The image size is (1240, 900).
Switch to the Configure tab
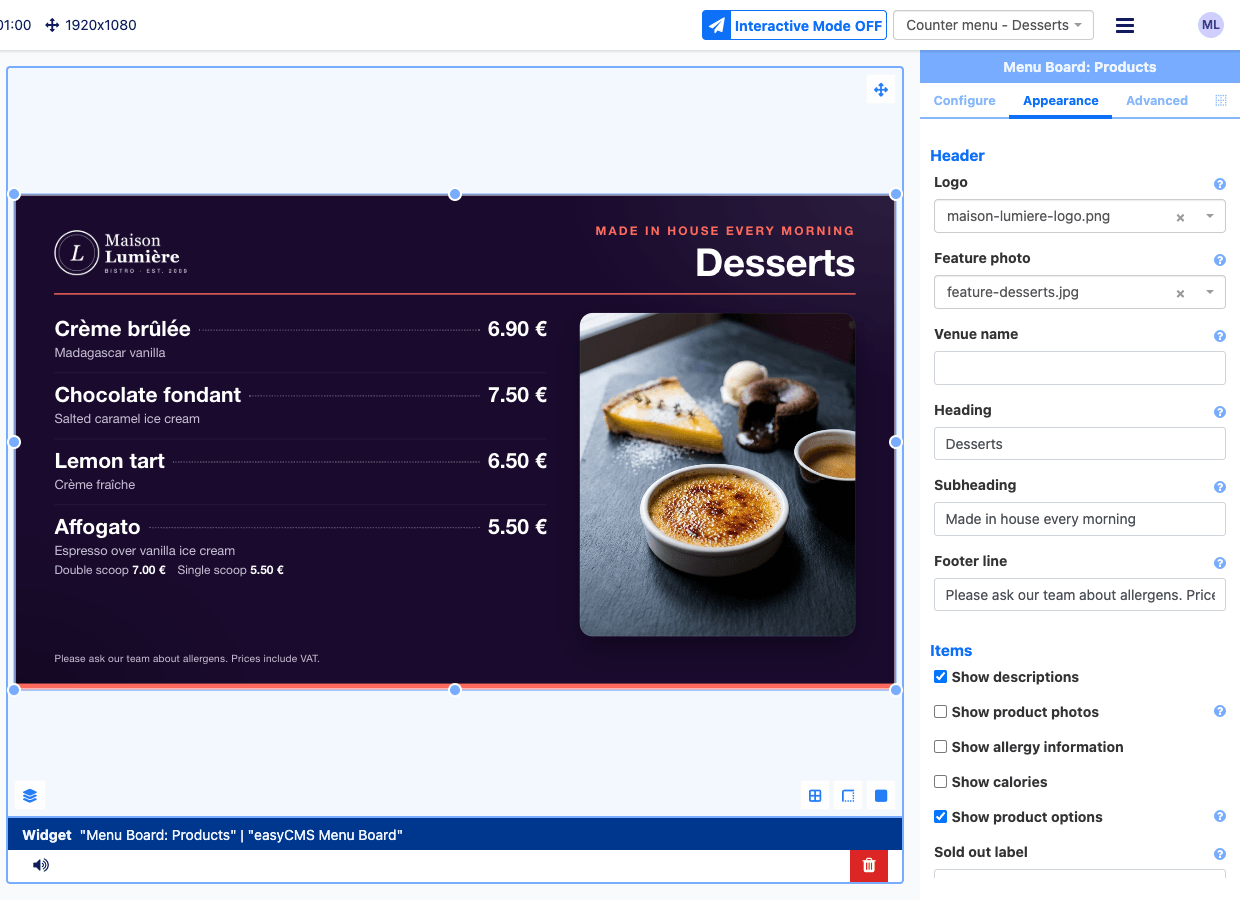tap(964, 100)
